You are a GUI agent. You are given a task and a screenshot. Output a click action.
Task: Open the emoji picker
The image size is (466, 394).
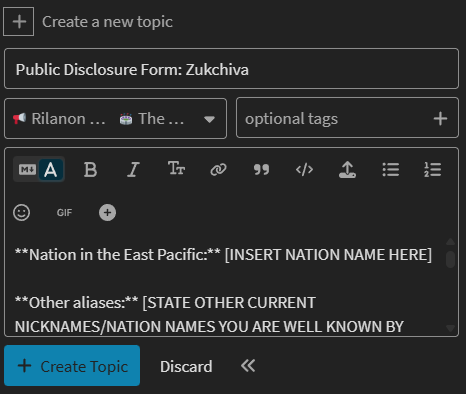coord(22,212)
